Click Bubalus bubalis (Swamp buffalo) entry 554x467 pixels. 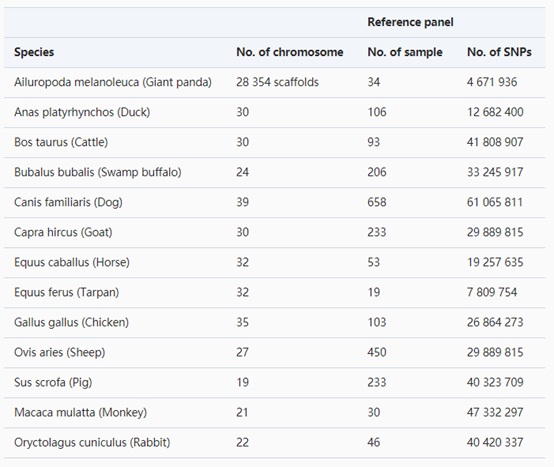(98, 172)
